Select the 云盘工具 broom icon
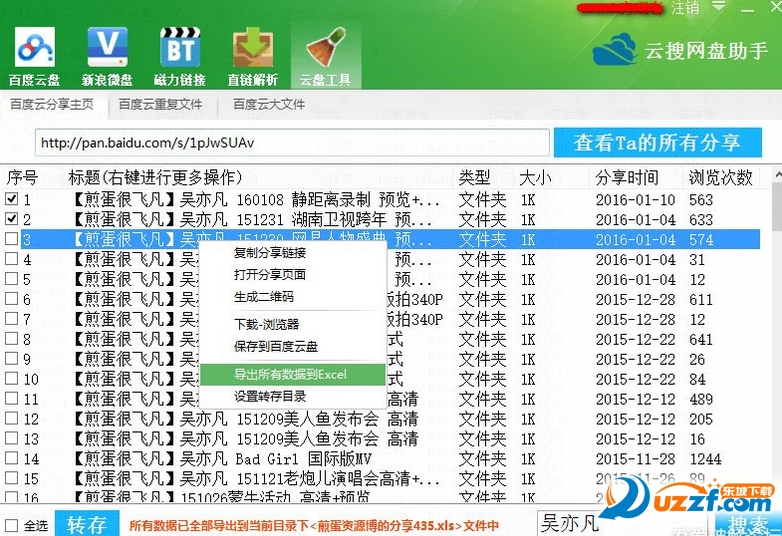This screenshot has height=536, width=782. (x=326, y=56)
